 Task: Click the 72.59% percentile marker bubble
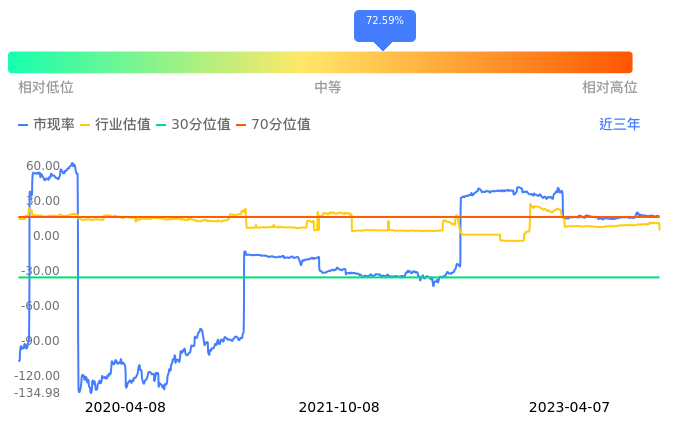point(384,22)
